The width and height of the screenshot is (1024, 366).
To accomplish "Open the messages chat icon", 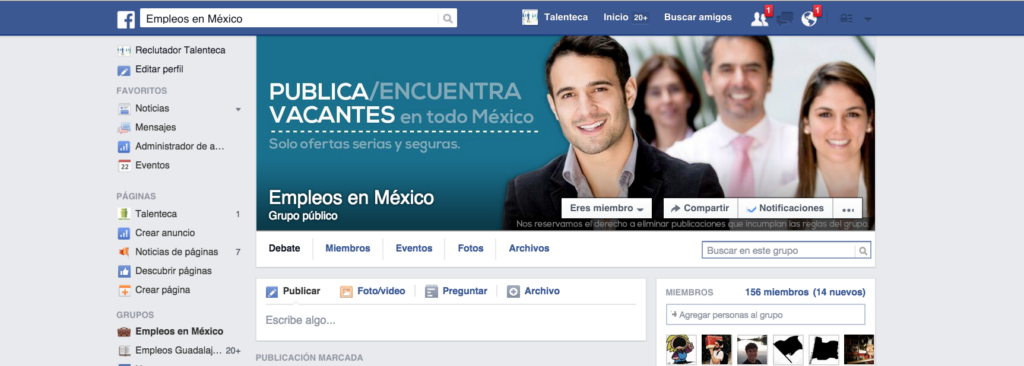I will [784, 19].
